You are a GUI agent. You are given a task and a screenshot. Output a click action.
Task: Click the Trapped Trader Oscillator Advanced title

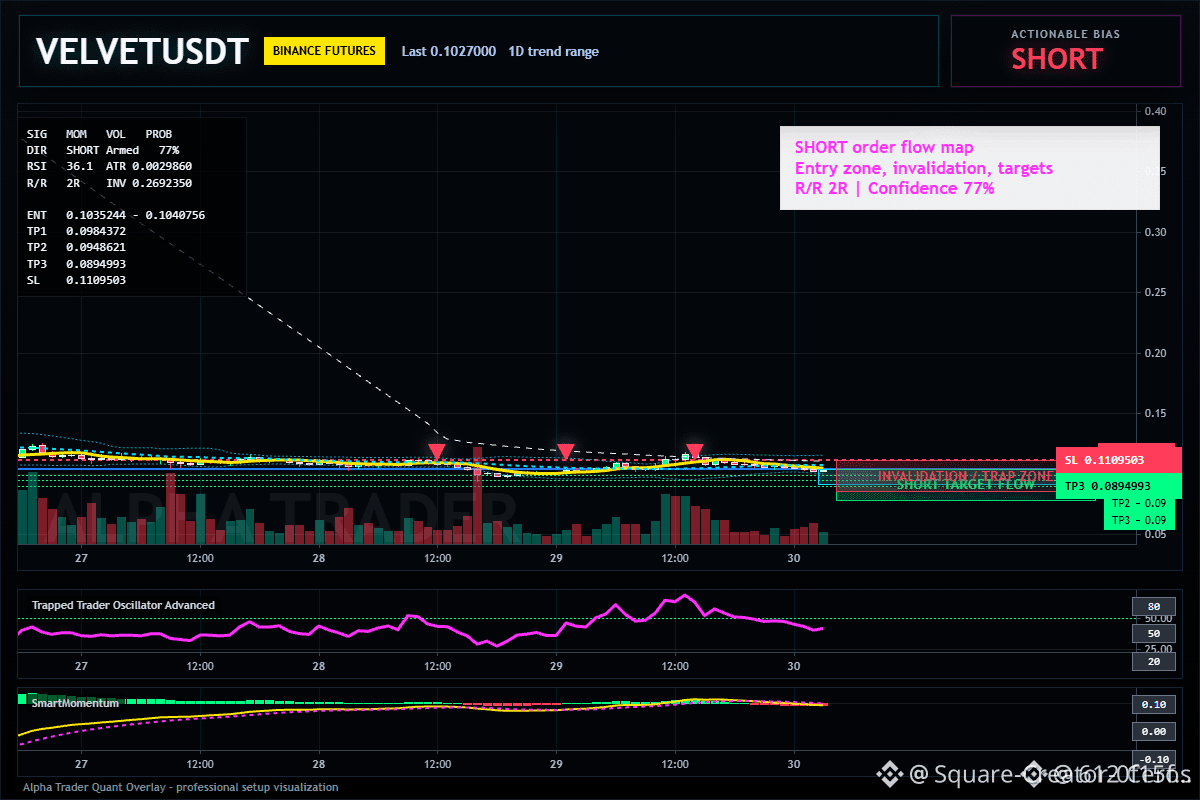click(123, 605)
